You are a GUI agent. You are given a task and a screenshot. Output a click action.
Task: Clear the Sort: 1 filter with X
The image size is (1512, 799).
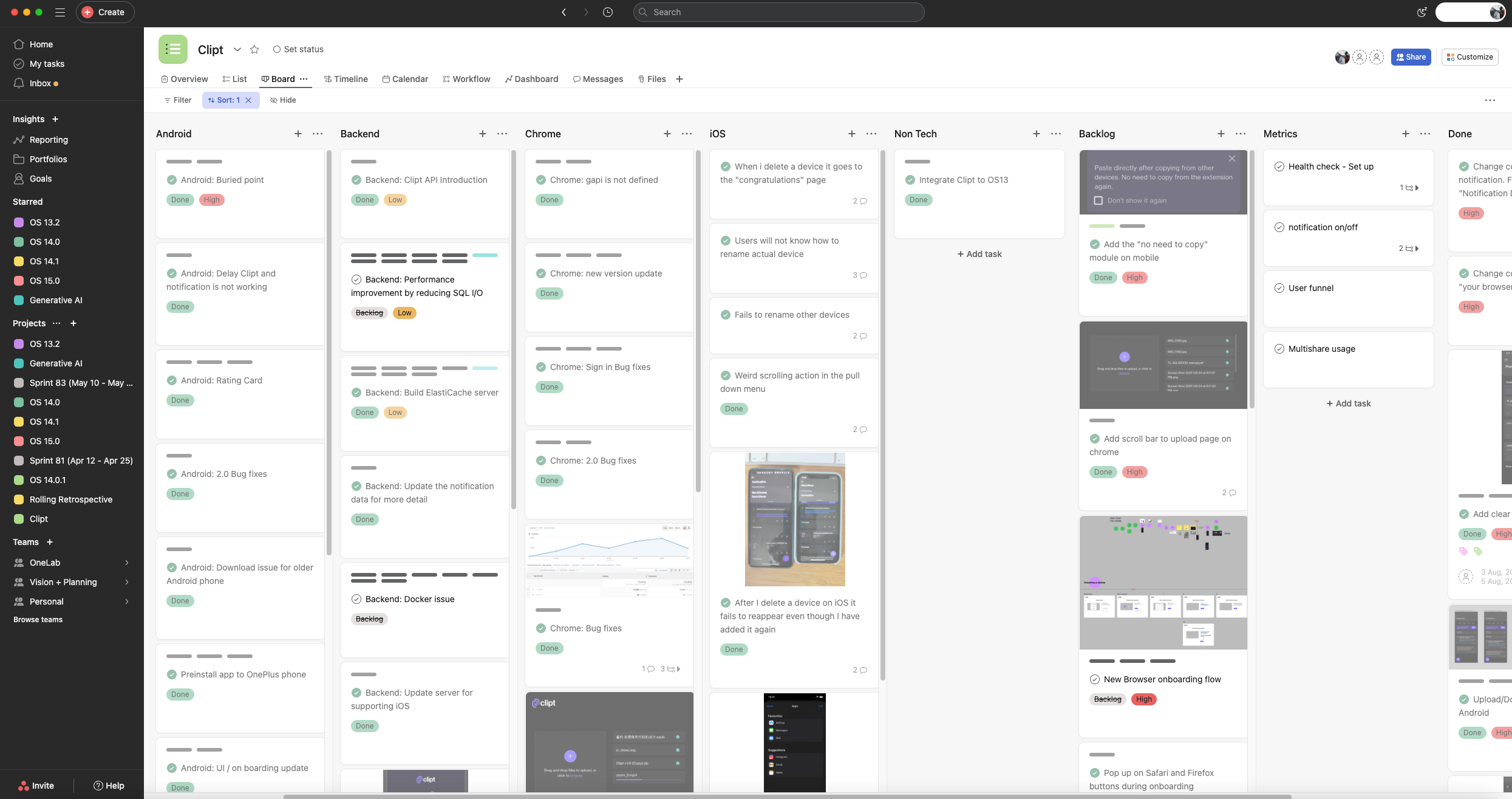248,100
